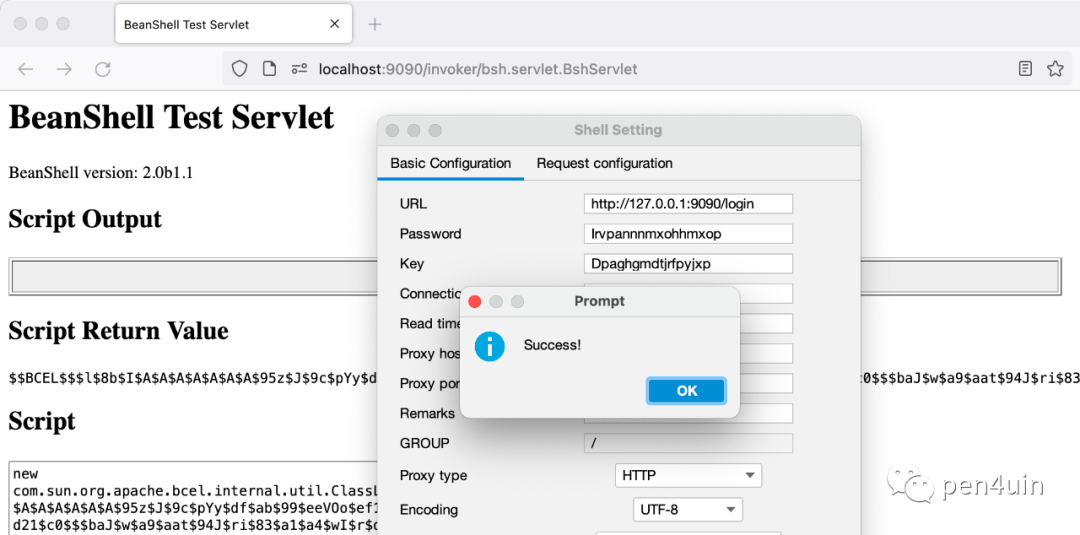Open the permissions icon beside localhost URL

pos(299,69)
